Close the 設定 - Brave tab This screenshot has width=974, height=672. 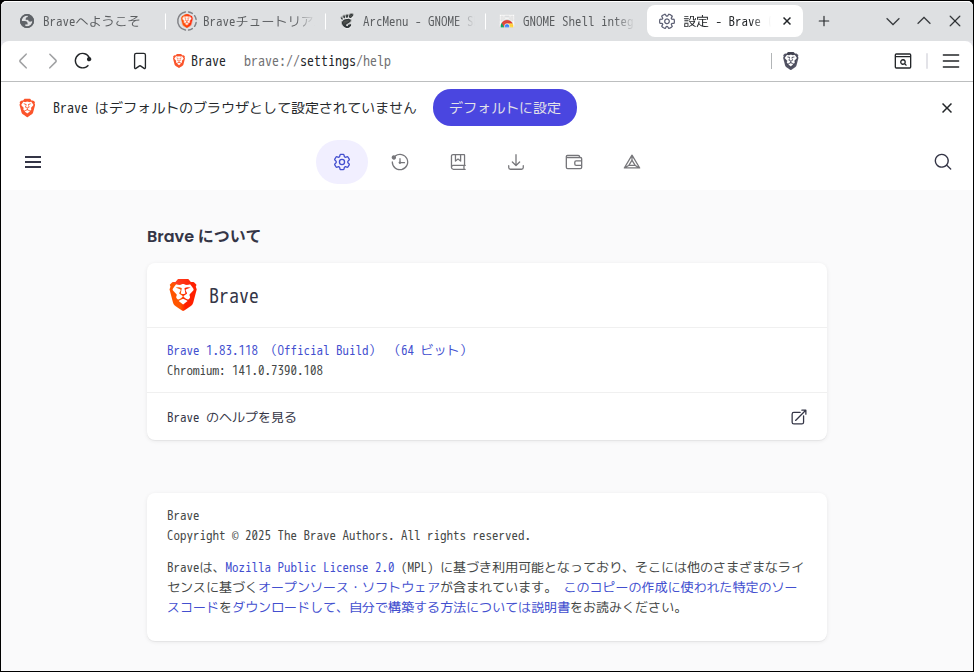(786, 21)
